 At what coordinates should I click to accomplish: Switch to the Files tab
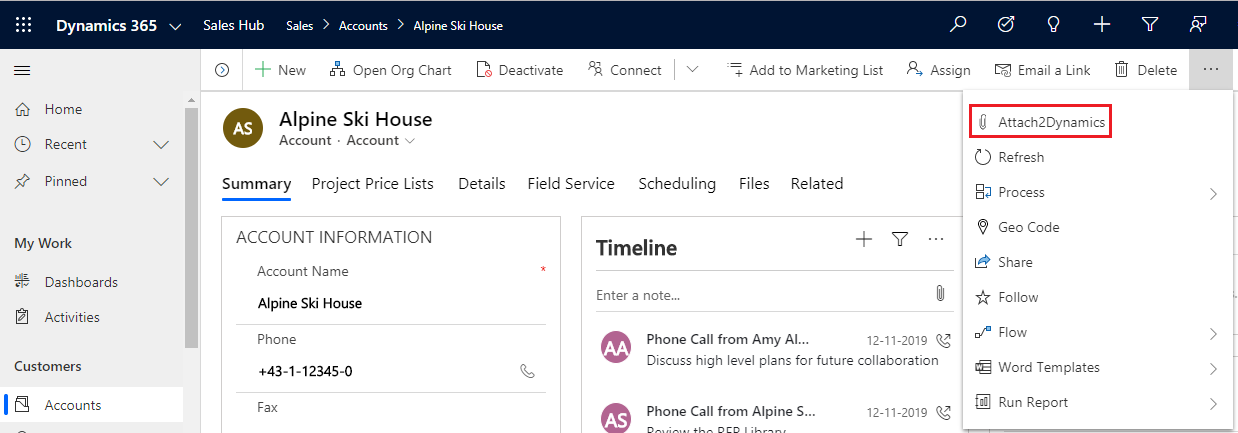point(754,184)
